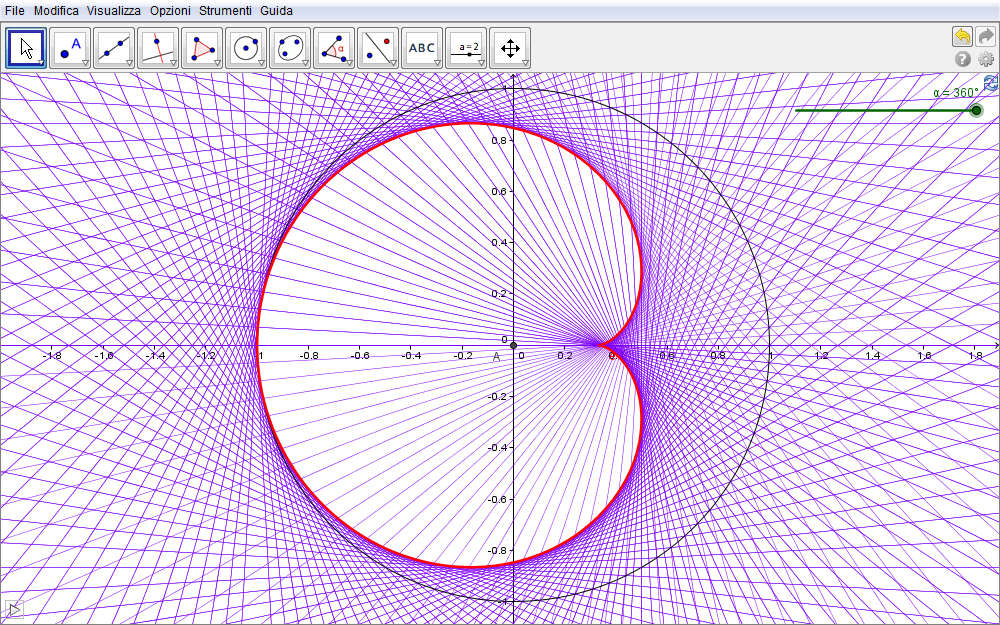Expand the Move tool's dropdown triangle
This screenshot has height=625, width=1000.
(41, 63)
